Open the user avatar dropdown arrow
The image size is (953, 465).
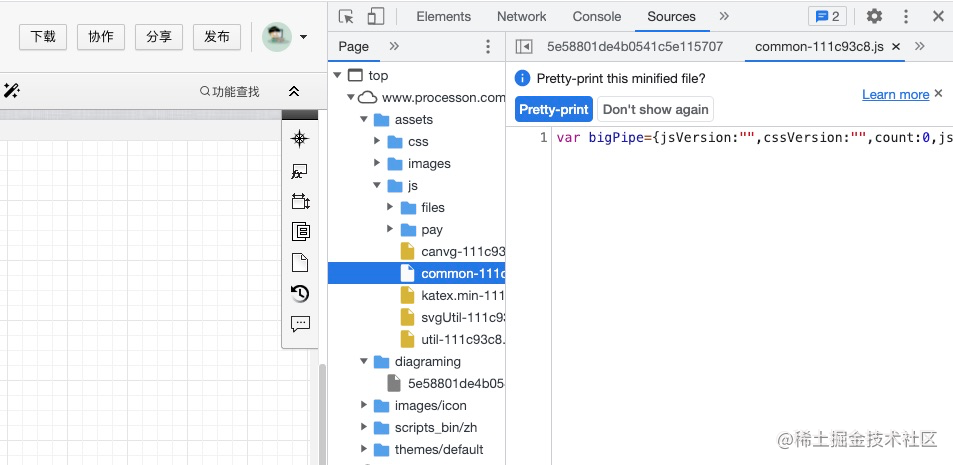tap(303, 37)
